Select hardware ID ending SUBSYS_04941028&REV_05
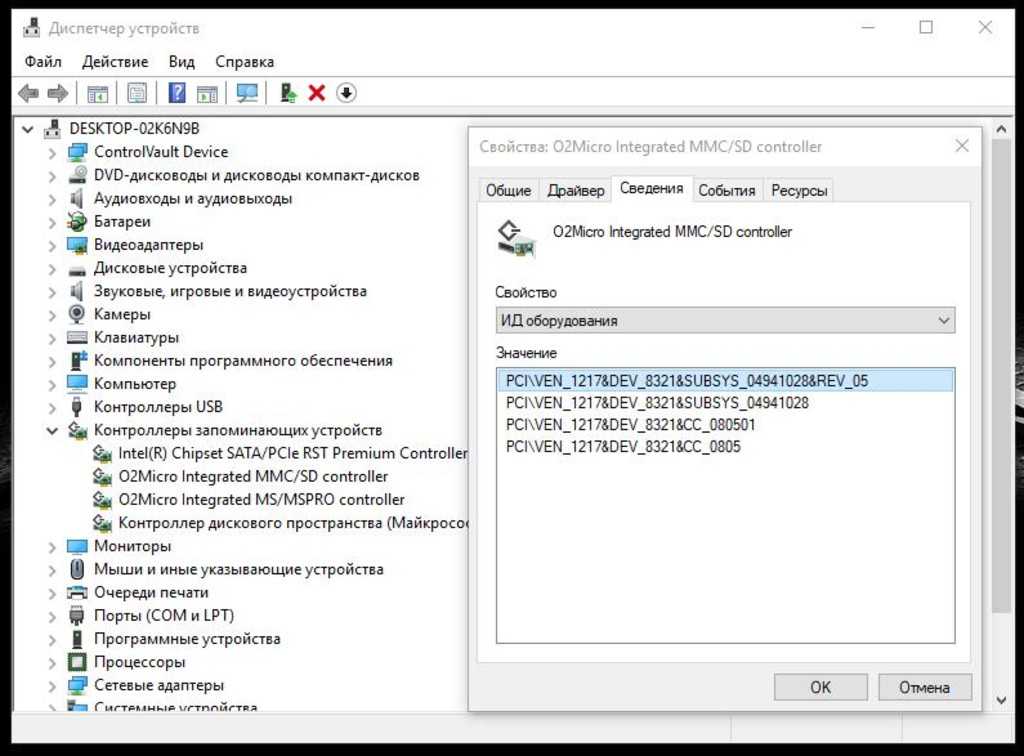Image resolution: width=1024 pixels, height=756 pixels. coord(725,381)
